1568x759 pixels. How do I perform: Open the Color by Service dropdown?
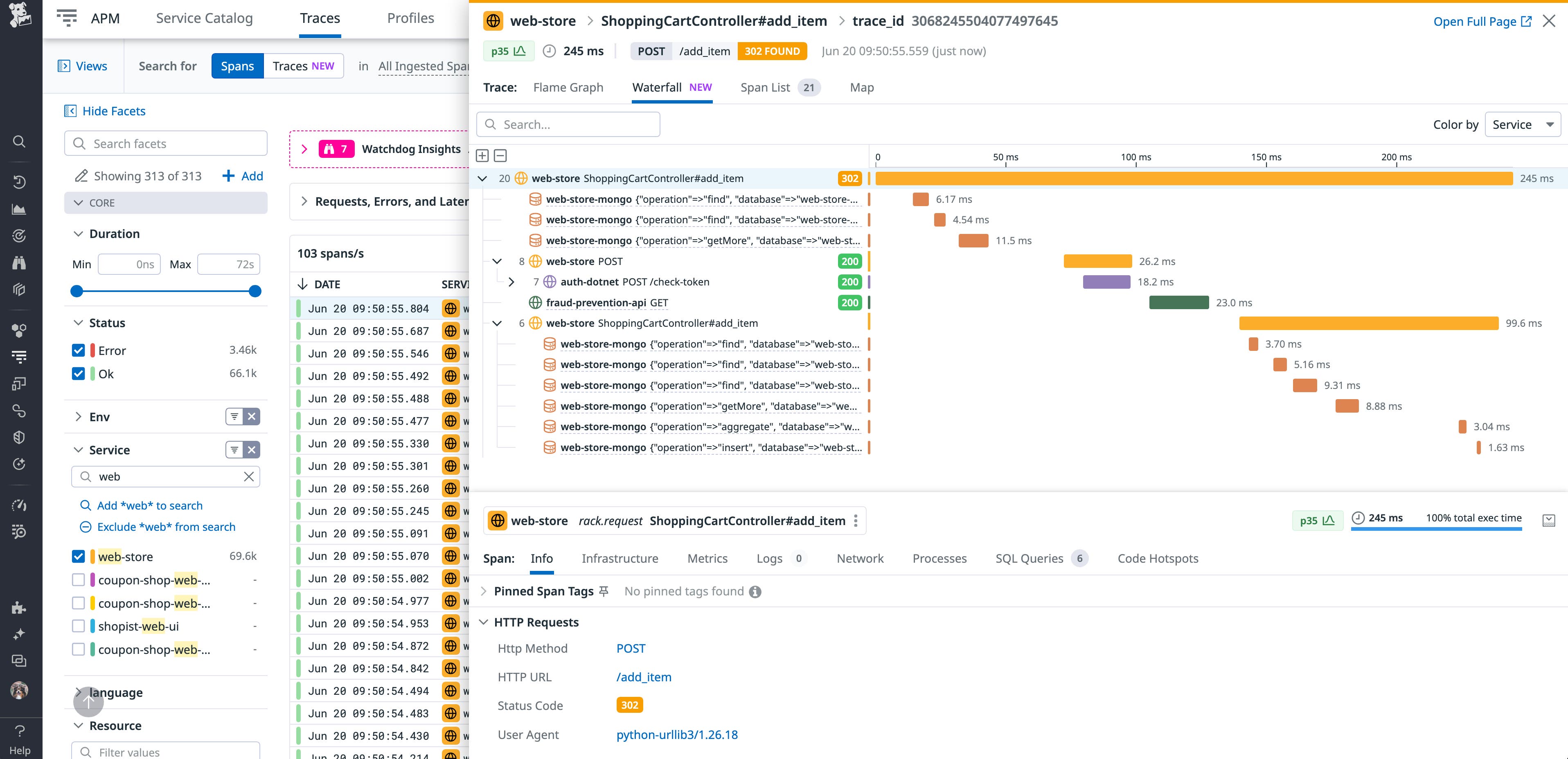pyautogui.click(x=1522, y=125)
